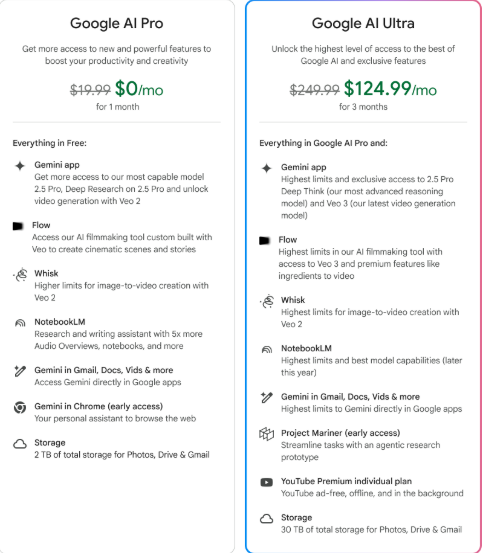This screenshot has height=553, width=482.
Task: Select the Google AI Pro plan title
Action: click(117, 23)
